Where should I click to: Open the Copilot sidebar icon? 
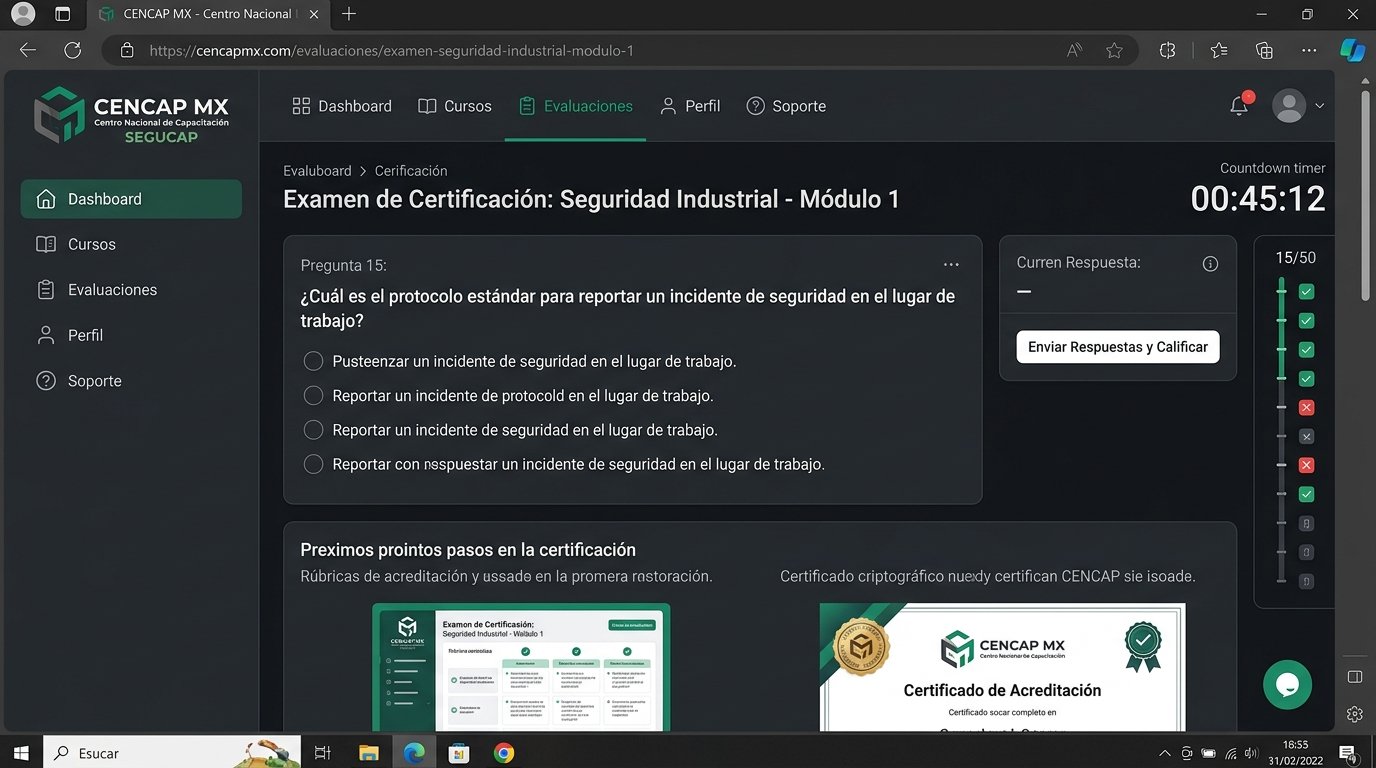click(x=1353, y=50)
